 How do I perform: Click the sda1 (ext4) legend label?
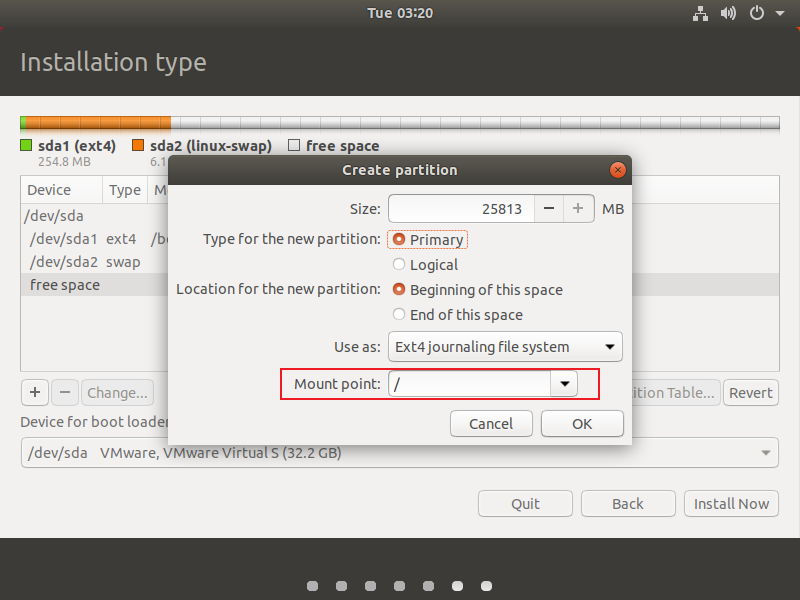[x=77, y=146]
